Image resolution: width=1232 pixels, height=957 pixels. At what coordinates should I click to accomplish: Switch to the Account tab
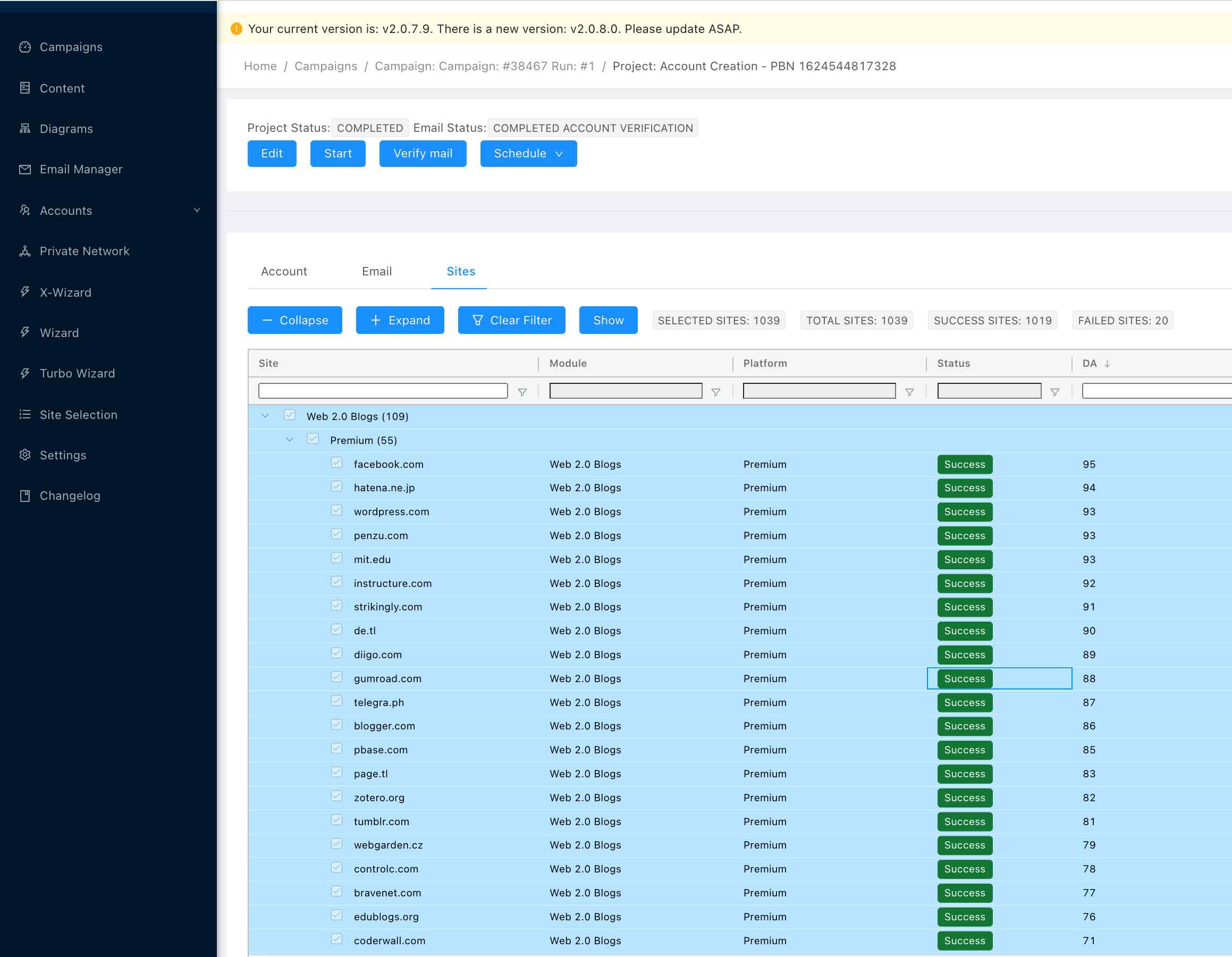tap(284, 271)
